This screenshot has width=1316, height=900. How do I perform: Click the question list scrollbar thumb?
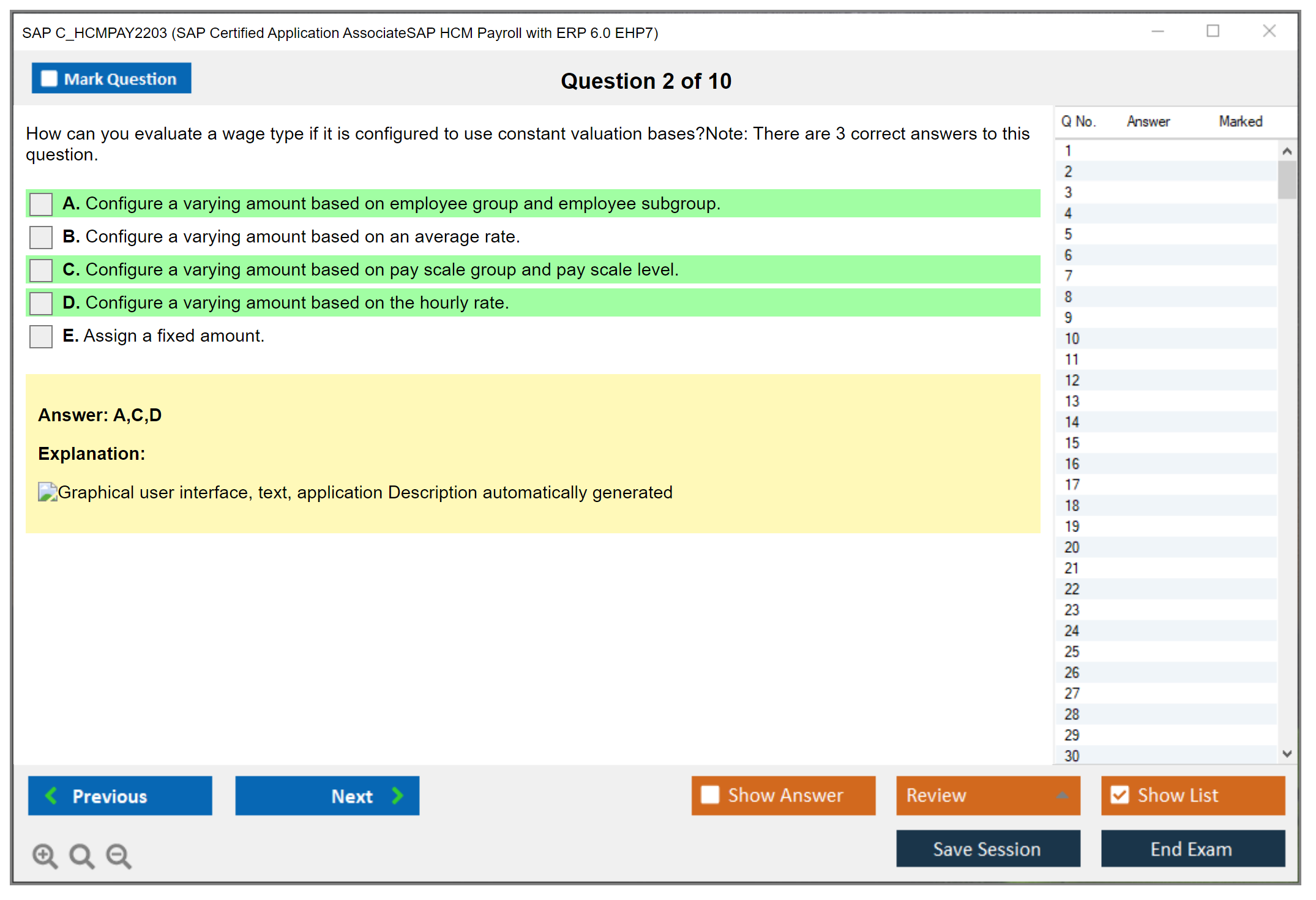1287,180
